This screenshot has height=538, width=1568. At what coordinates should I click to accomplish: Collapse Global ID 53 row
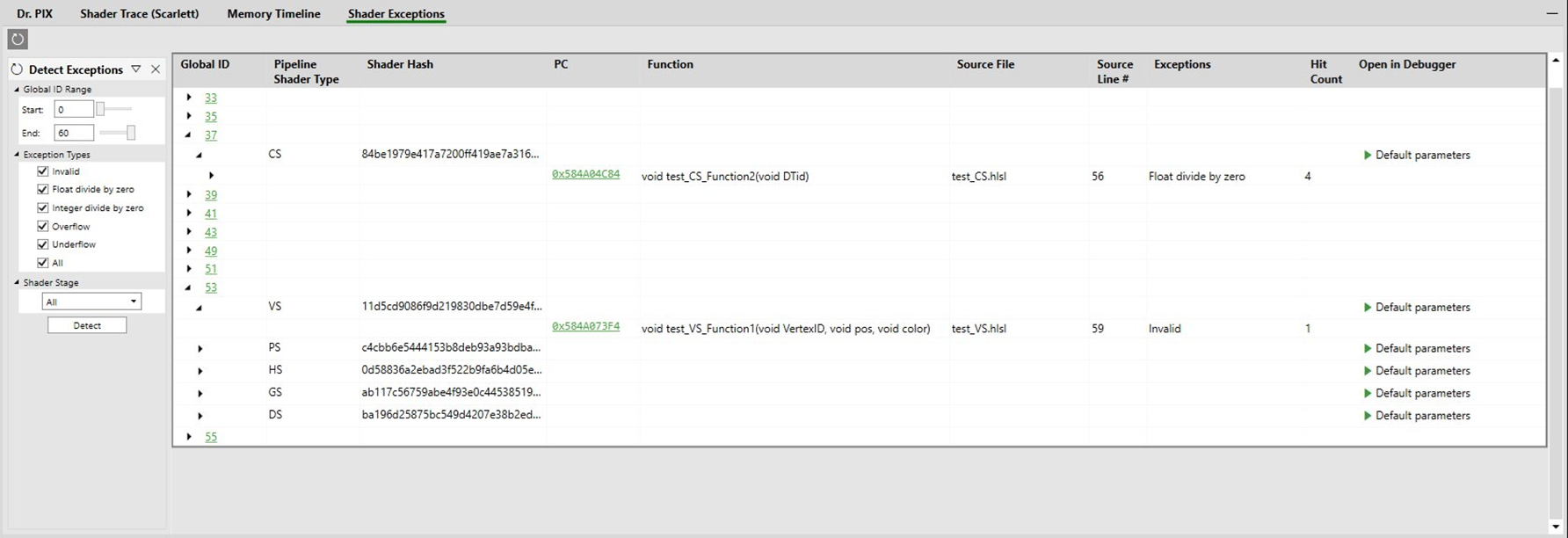(x=189, y=287)
